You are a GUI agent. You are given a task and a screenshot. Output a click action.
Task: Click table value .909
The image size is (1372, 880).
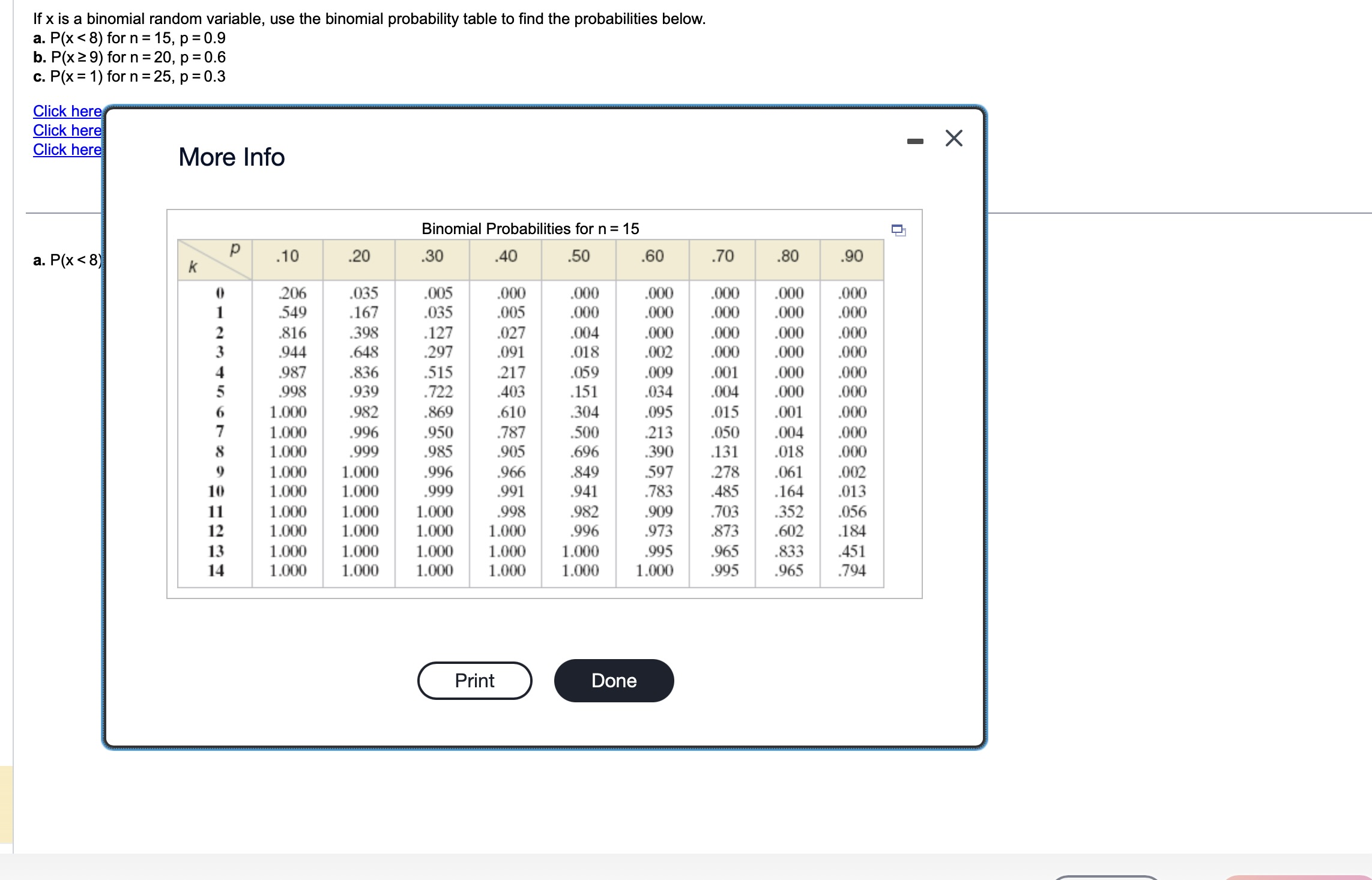[x=659, y=511]
